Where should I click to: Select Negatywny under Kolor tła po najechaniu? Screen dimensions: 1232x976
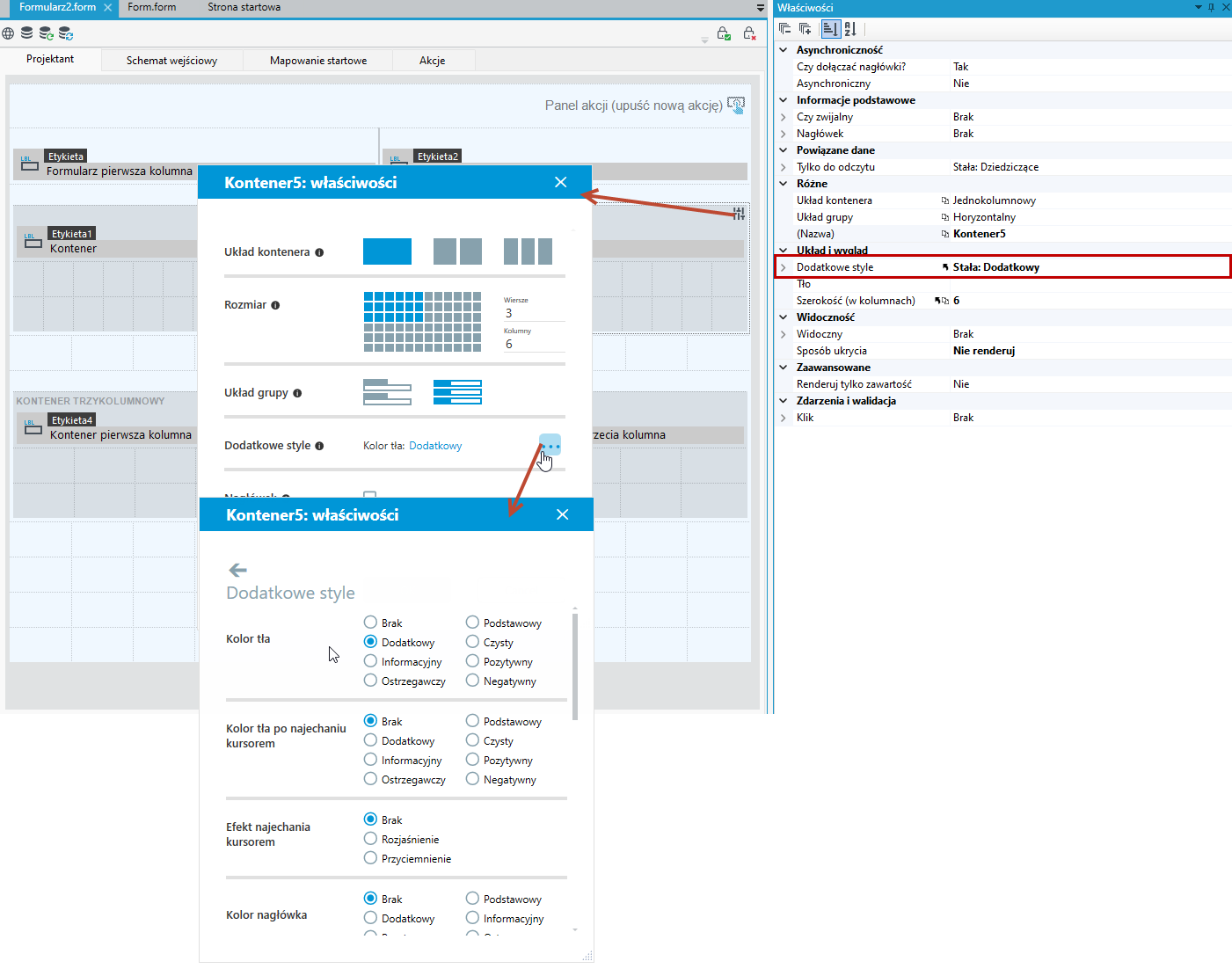[472, 779]
